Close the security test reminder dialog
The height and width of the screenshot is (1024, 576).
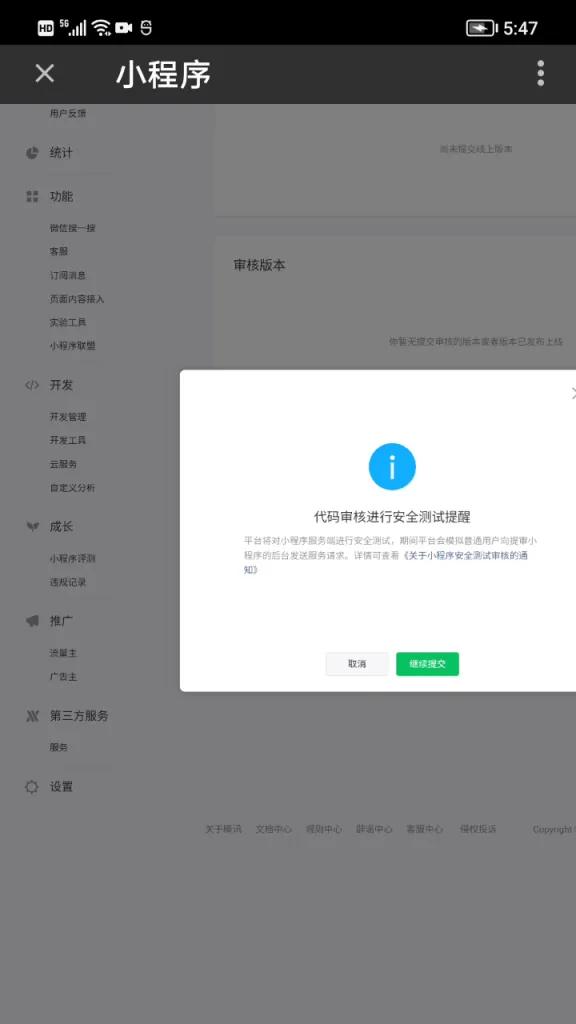click(573, 393)
